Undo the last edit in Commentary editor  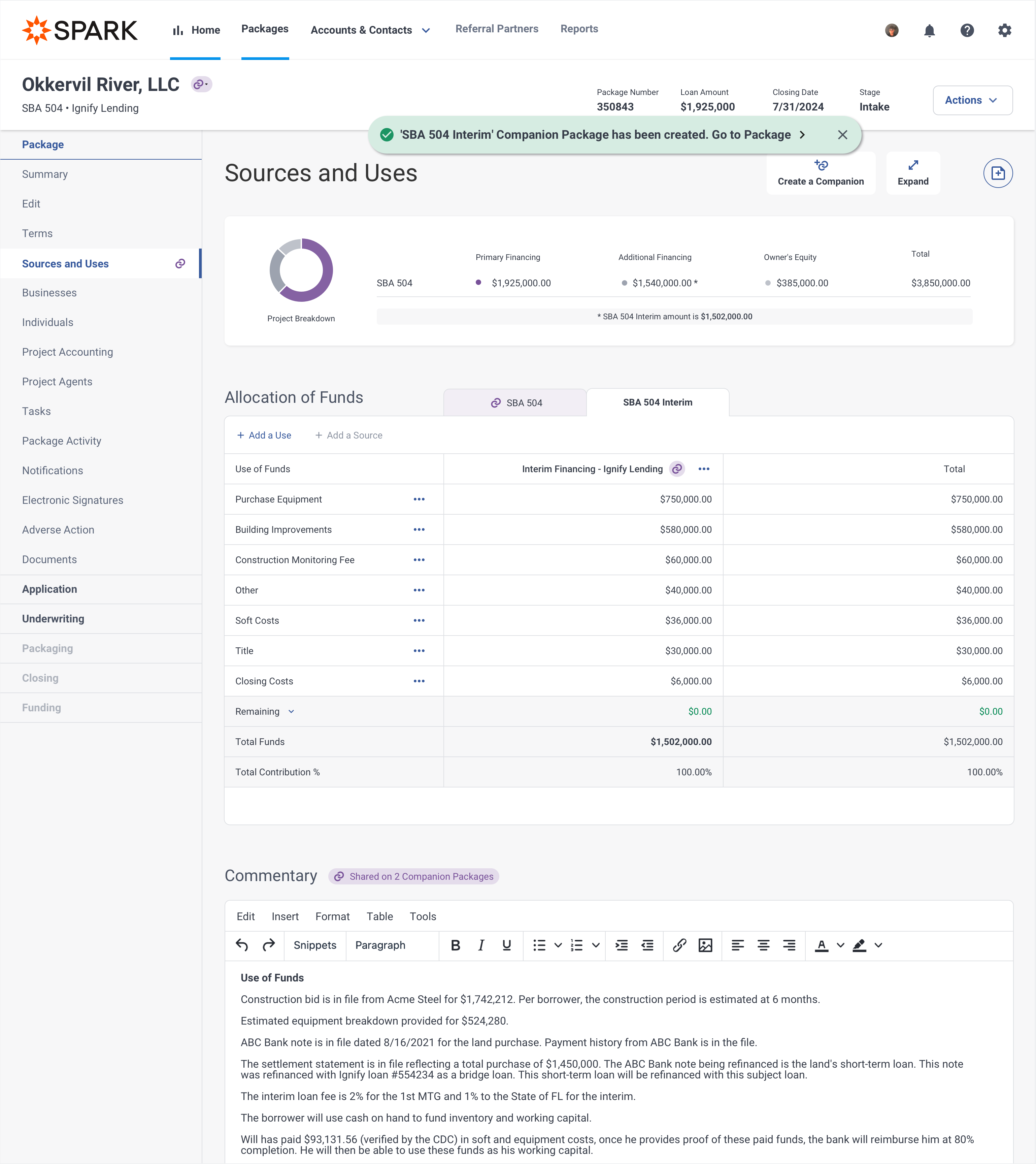coord(242,945)
